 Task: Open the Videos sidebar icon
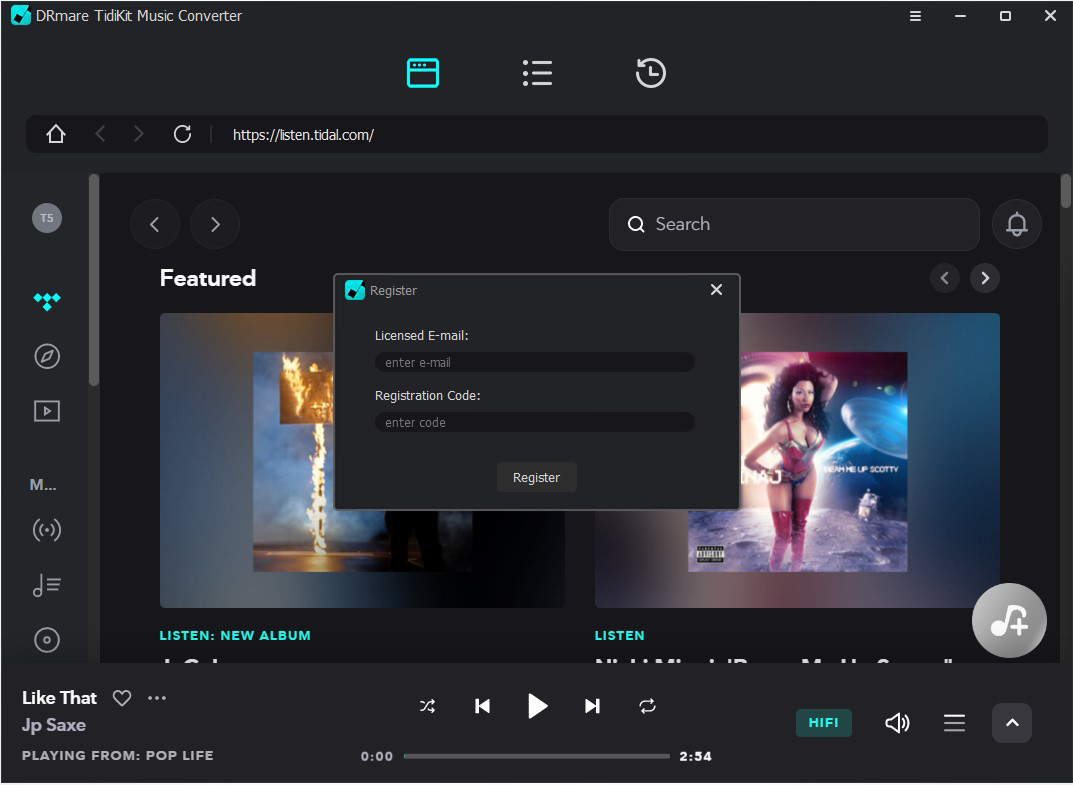47,411
